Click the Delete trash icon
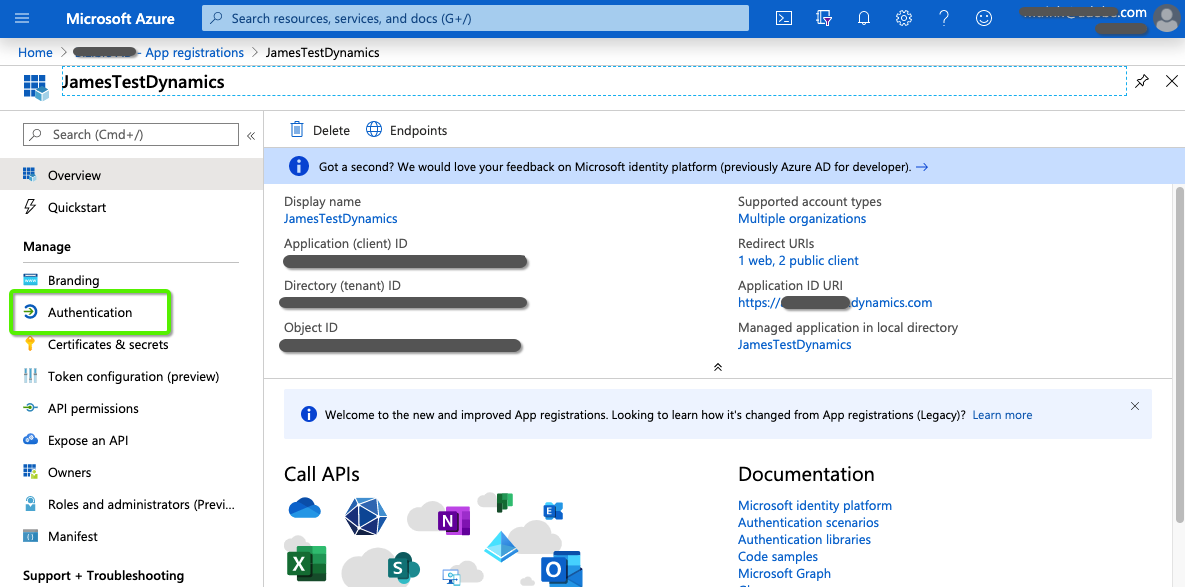 tap(297, 130)
